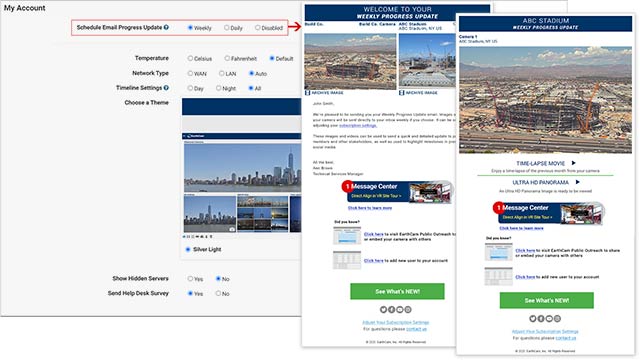Click add new user link in ABC Stadium email
Screen dimensions: 640x360
click(525, 277)
